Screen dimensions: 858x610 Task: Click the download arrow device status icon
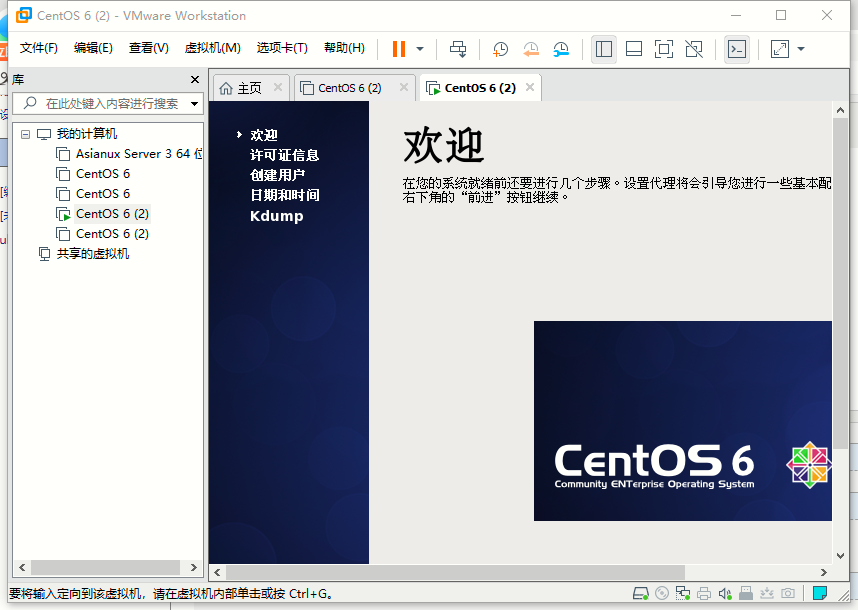(767, 593)
